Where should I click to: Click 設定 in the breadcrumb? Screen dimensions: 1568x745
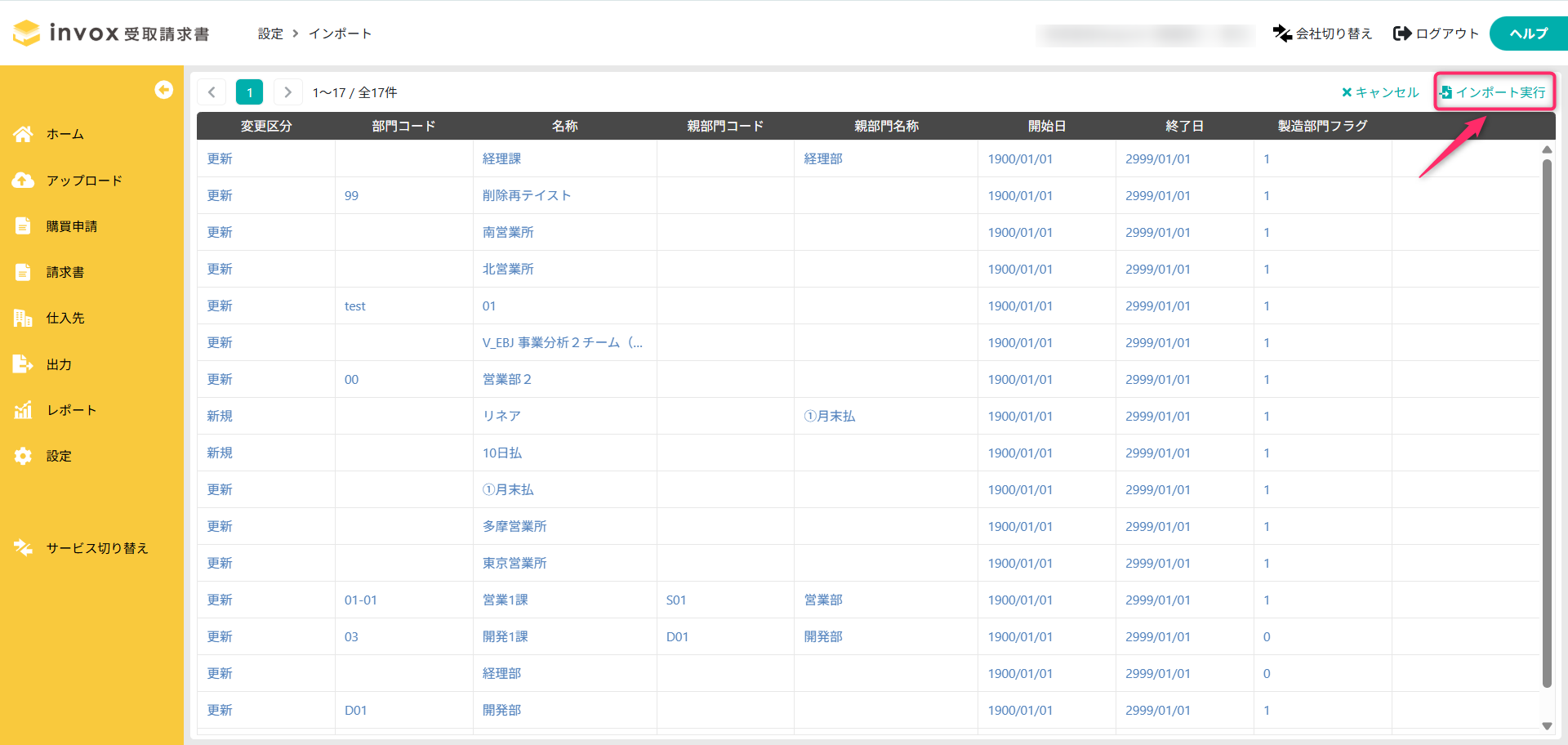tap(270, 33)
